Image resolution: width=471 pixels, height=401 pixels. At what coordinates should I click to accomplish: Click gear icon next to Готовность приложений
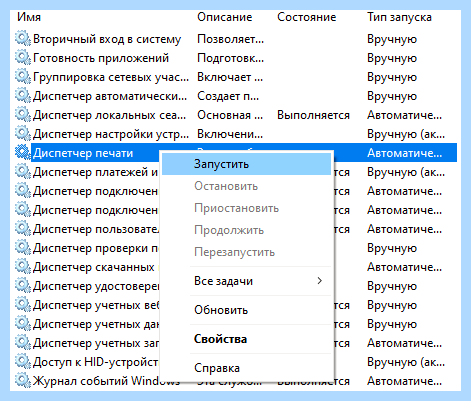[x=23, y=58]
